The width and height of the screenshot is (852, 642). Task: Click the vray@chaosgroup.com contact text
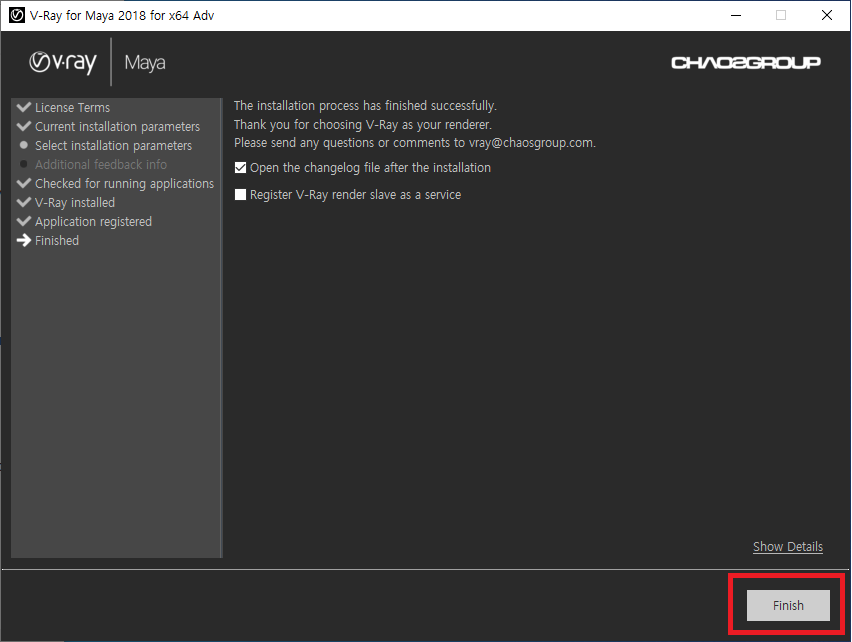click(x=531, y=143)
